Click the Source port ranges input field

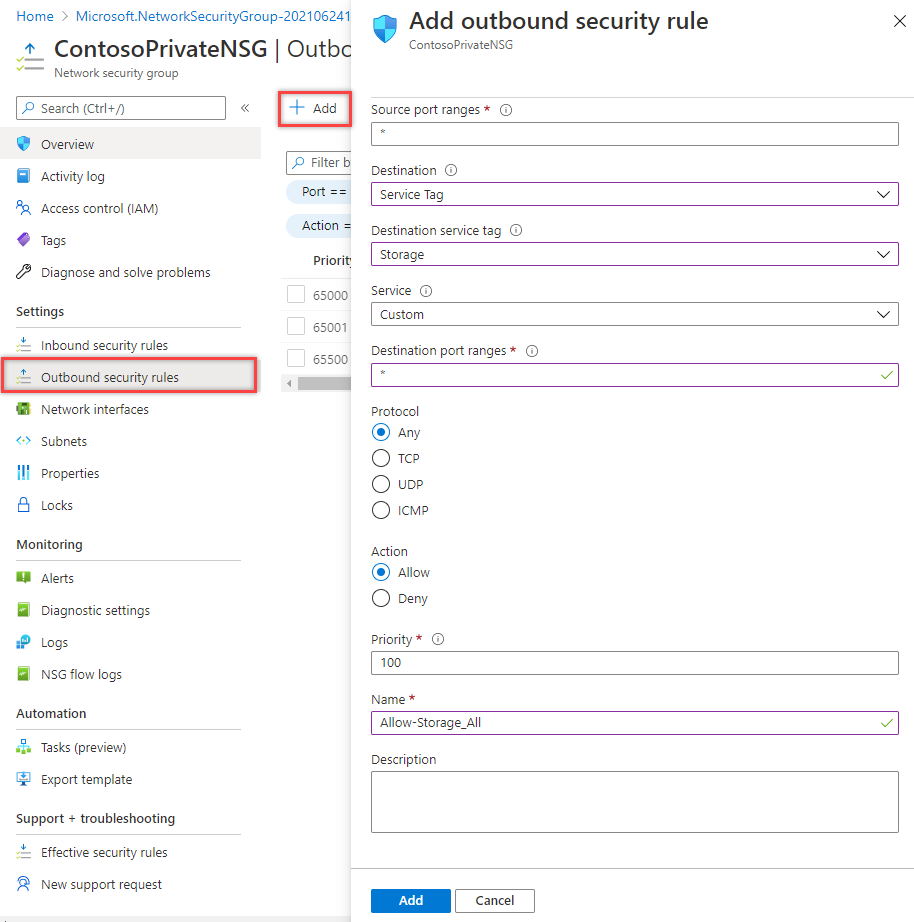635,133
